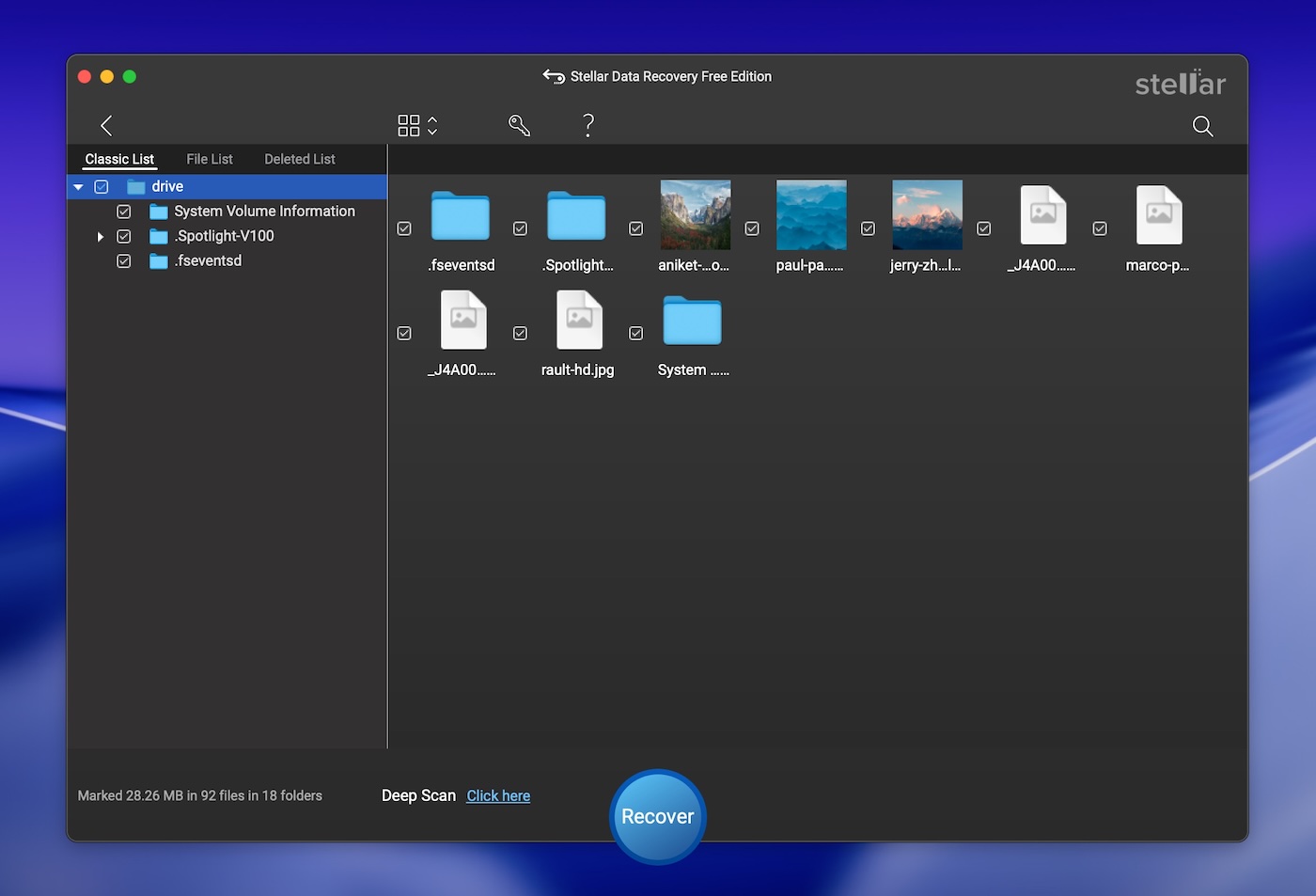Select the rault-hd.jpg file icon
The image size is (1316, 896).
pos(579,321)
